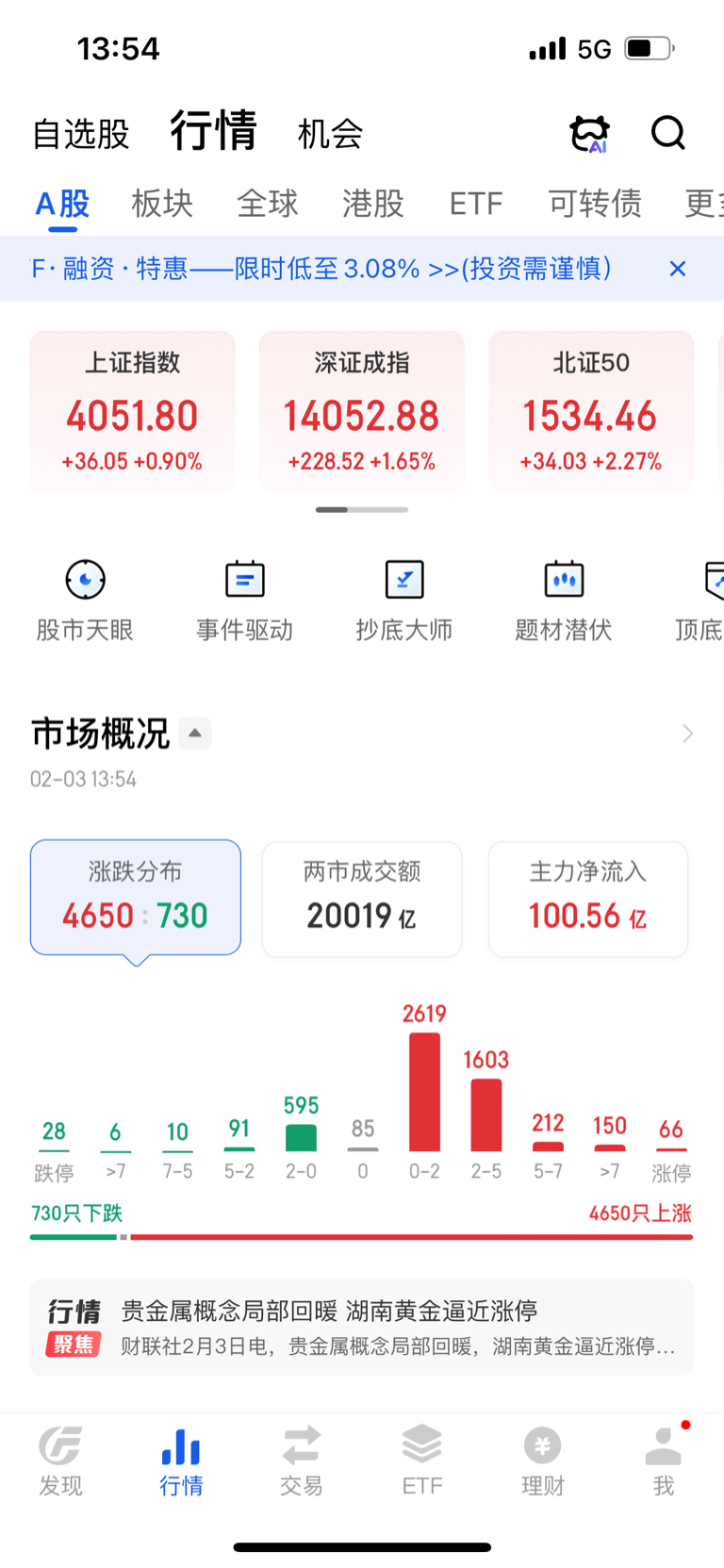Select the A股 market tab

click(62, 204)
